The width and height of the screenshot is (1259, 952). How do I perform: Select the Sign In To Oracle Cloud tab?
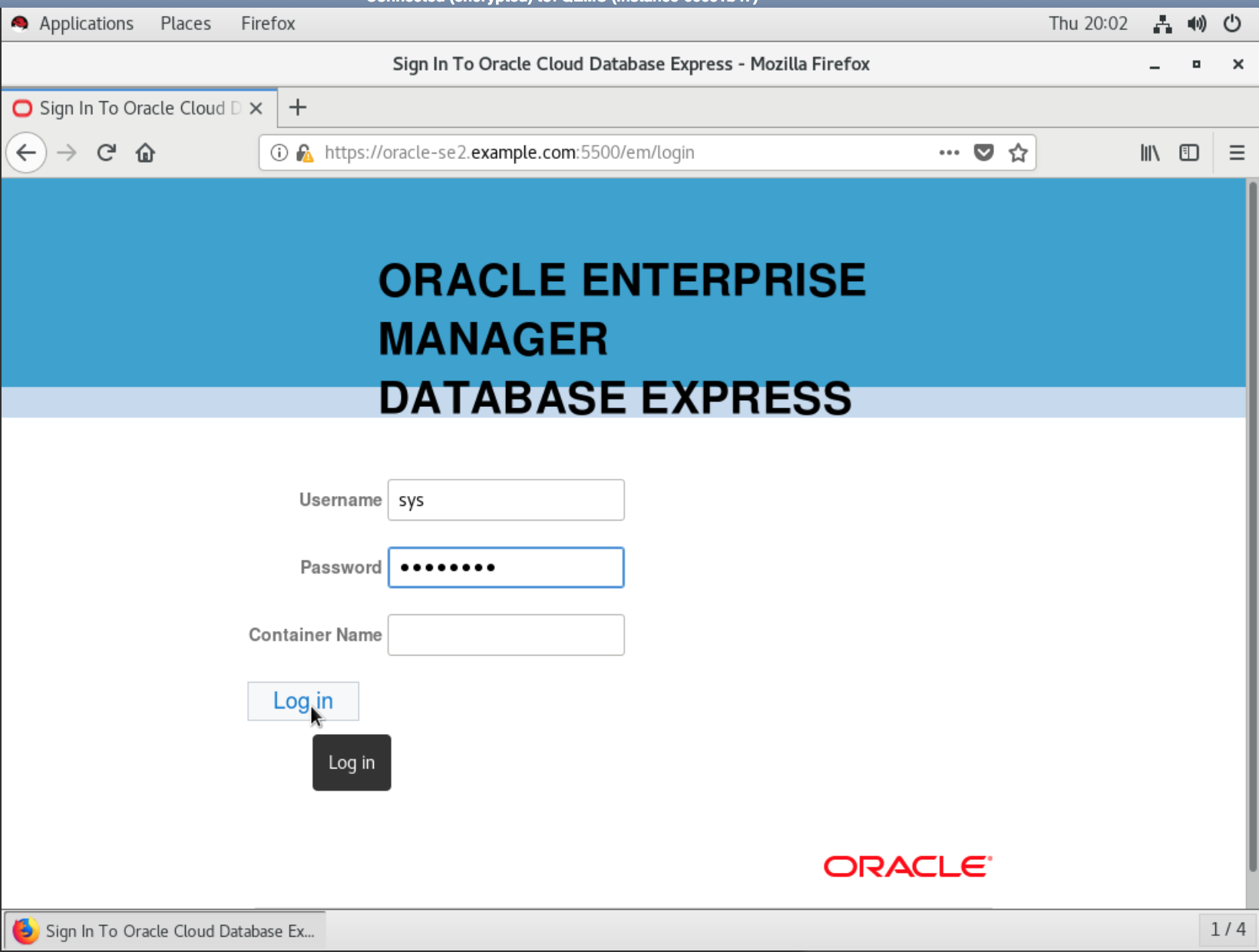(138, 107)
